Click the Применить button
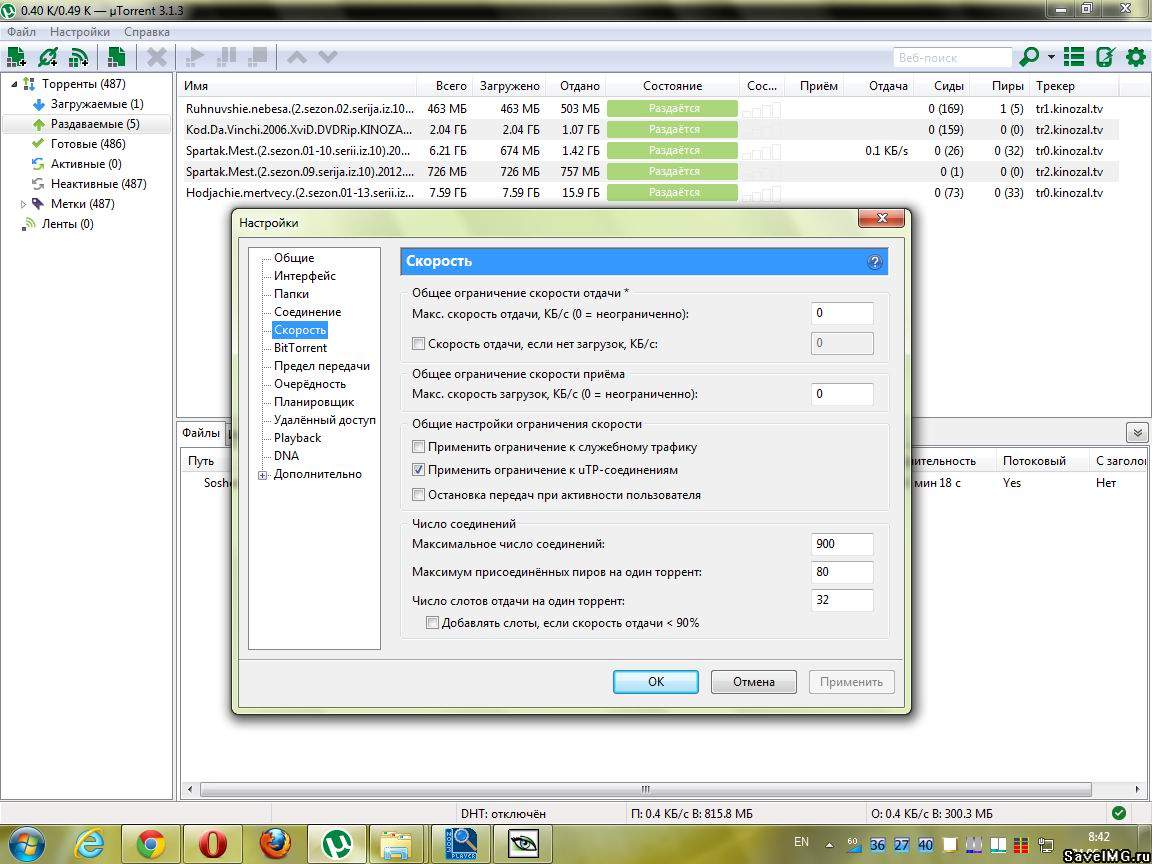Image resolution: width=1152 pixels, height=864 pixels. pyautogui.click(x=852, y=682)
